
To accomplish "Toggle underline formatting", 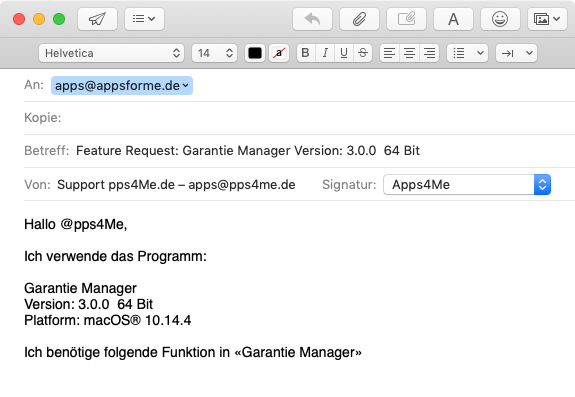I will (344, 53).
